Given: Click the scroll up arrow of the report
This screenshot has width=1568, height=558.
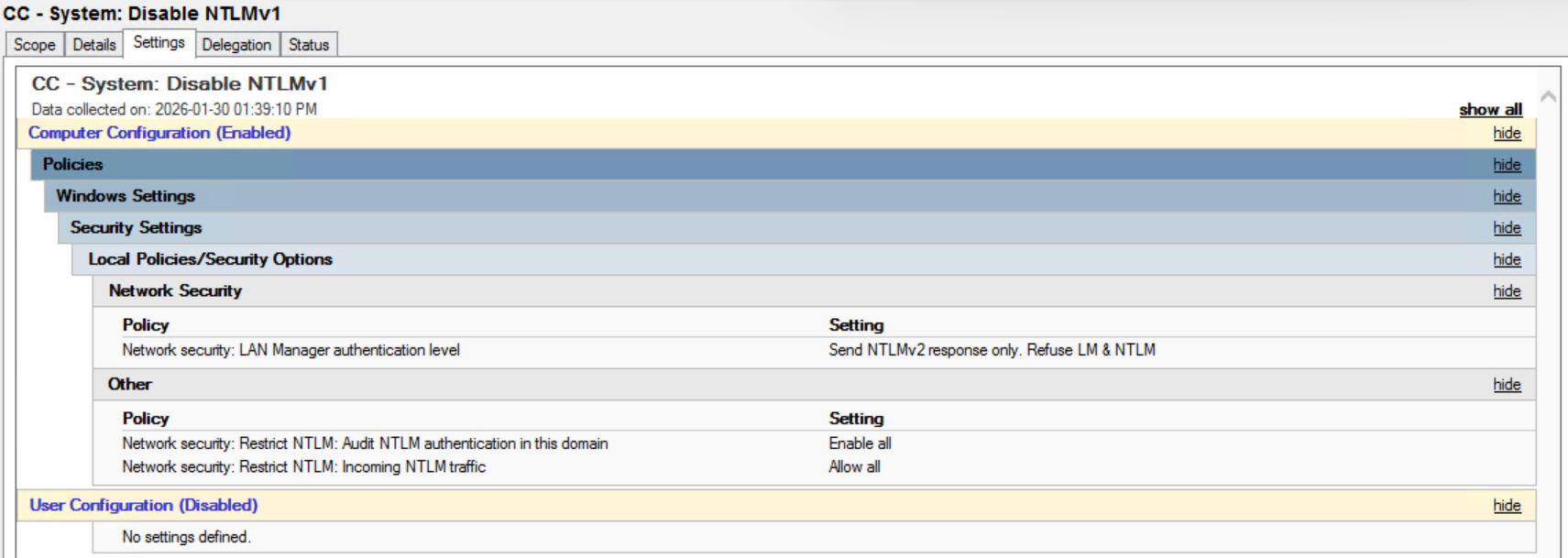Looking at the screenshot, I should click(x=1548, y=96).
